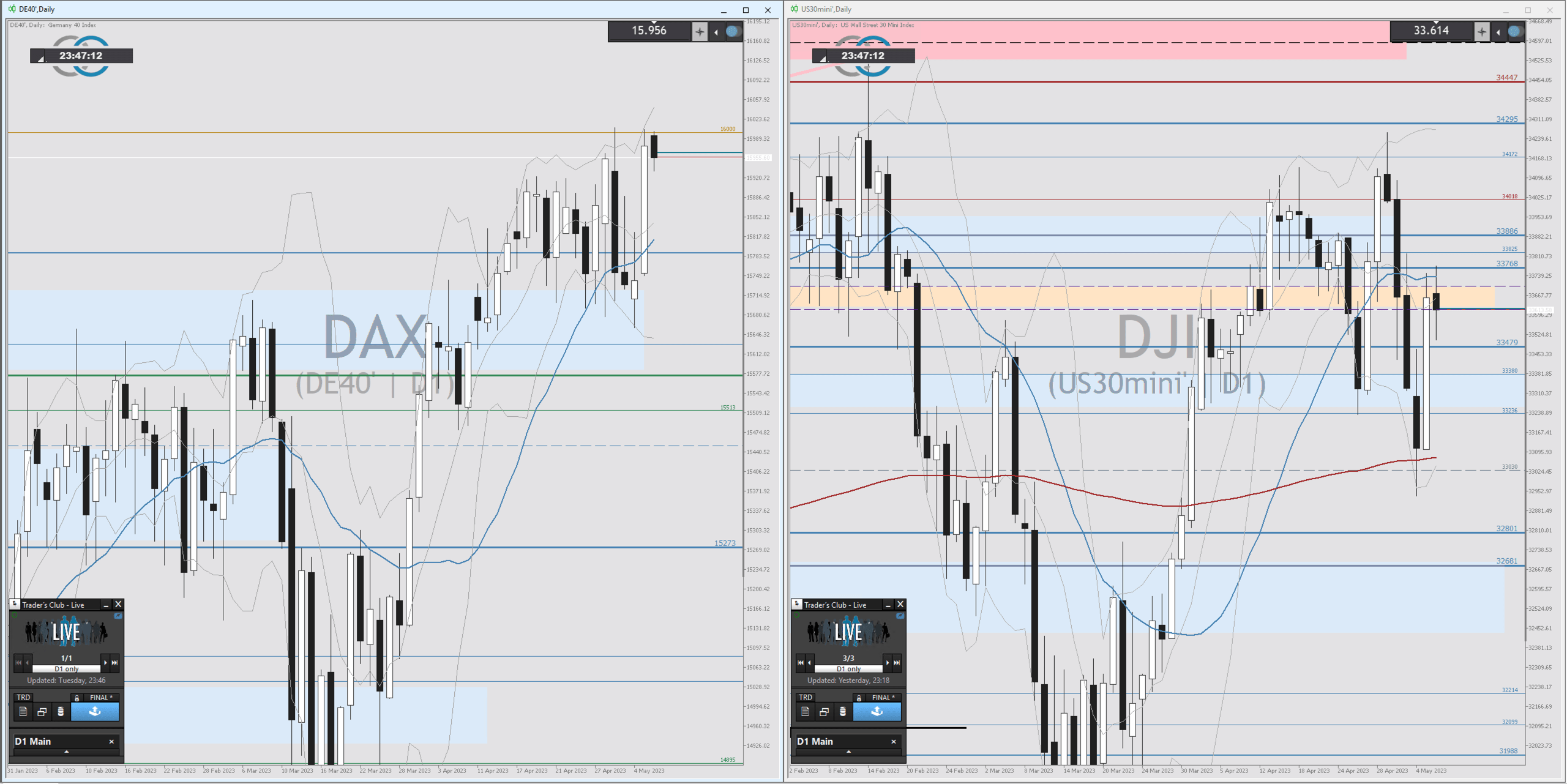The image size is (1567, 784).
Task: Click the 15273 level label on DAX chart
Action: pos(725,543)
